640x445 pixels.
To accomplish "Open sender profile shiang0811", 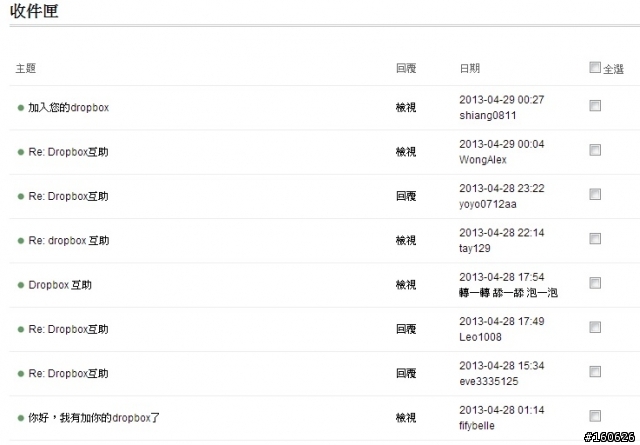I will 488,116.
